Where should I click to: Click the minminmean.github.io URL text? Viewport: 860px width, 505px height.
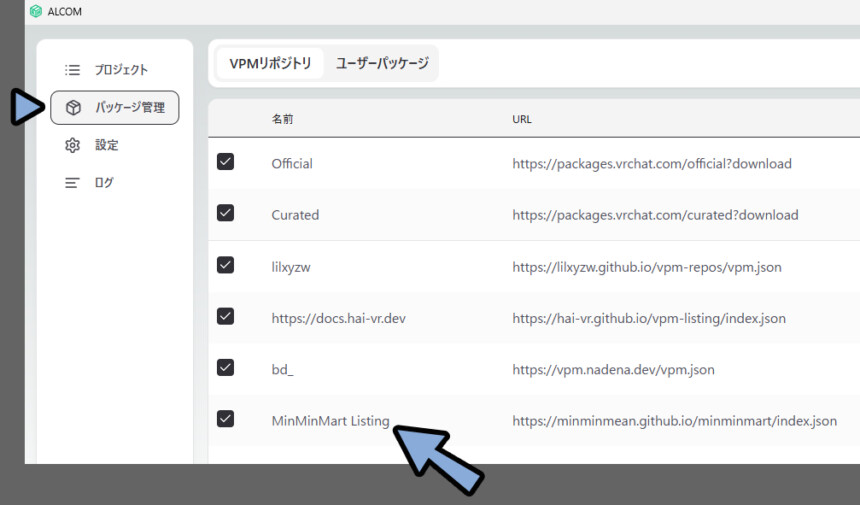click(675, 421)
